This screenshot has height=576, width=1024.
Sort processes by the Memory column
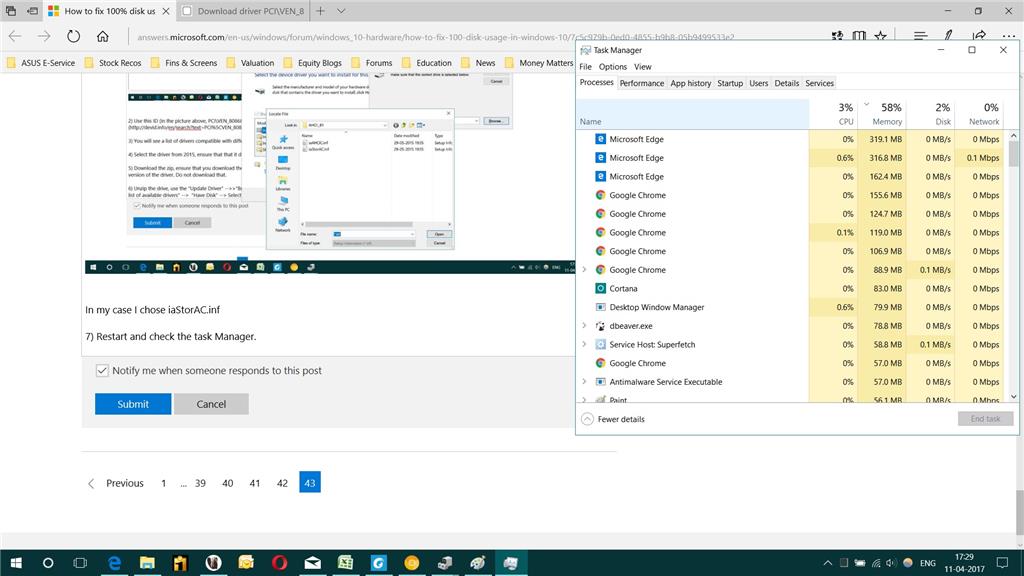coord(884,114)
